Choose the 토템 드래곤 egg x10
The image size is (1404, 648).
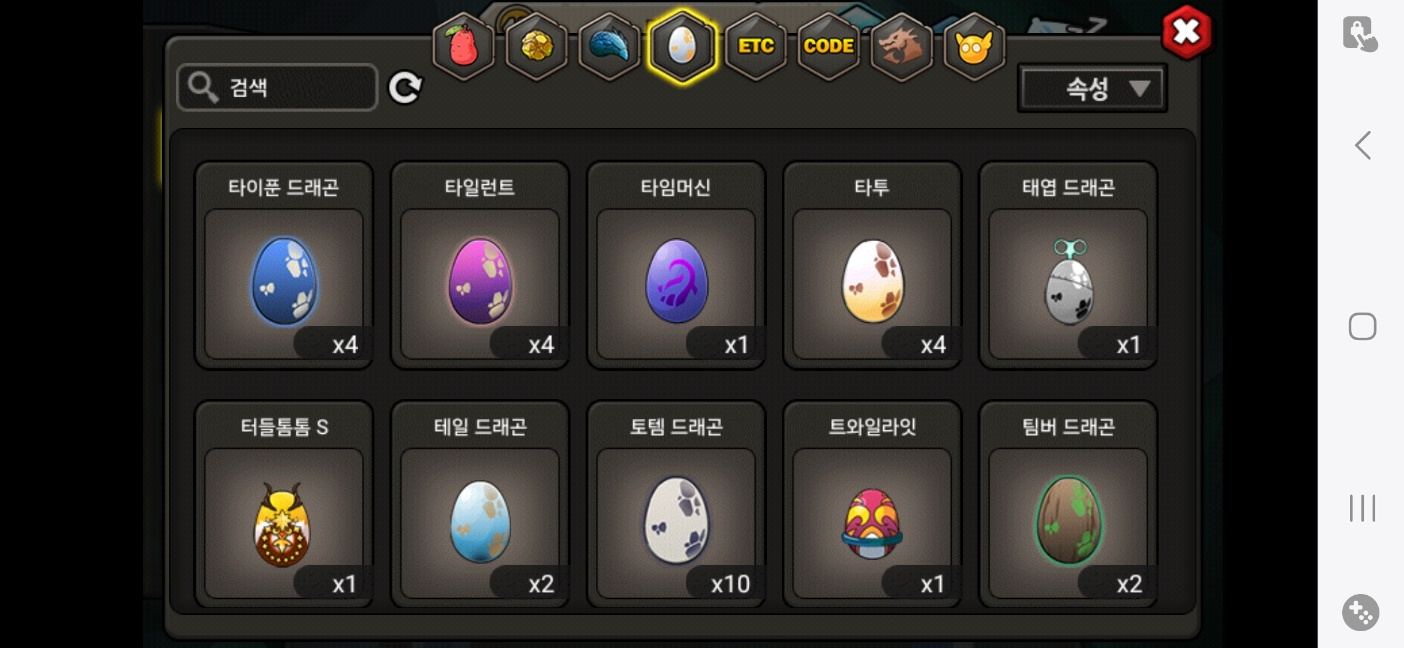[x=676, y=505]
